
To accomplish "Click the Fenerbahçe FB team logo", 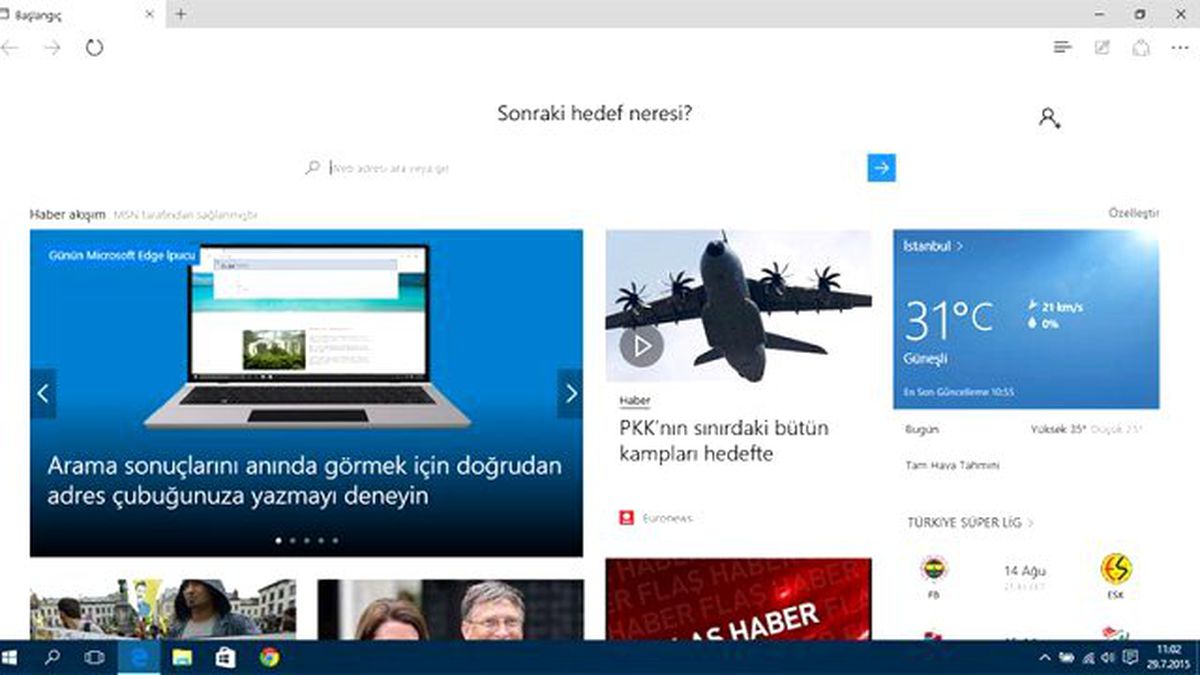I will (x=933, y=568).
